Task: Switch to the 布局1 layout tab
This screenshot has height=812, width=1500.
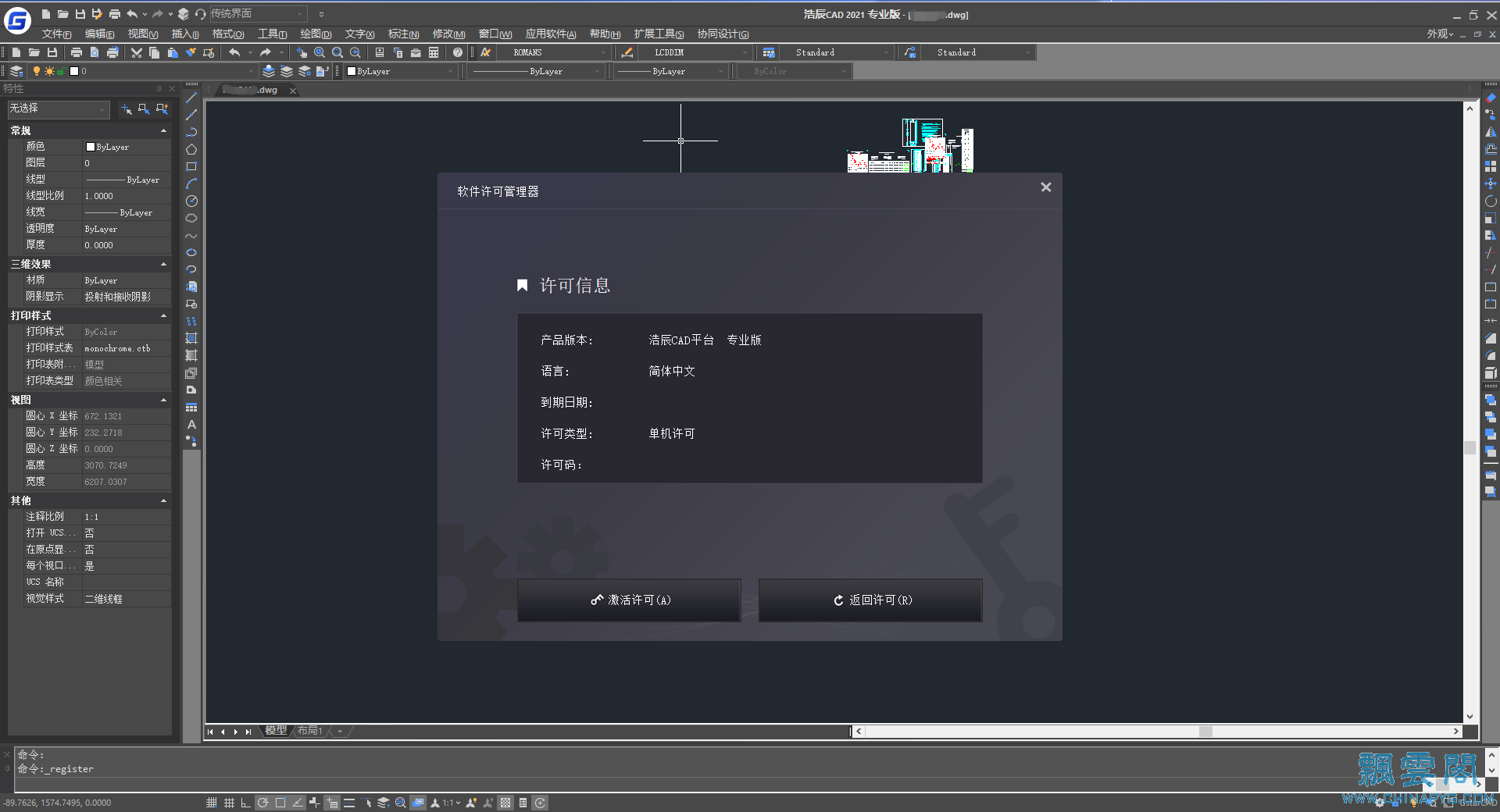Action: click(309, 731)
